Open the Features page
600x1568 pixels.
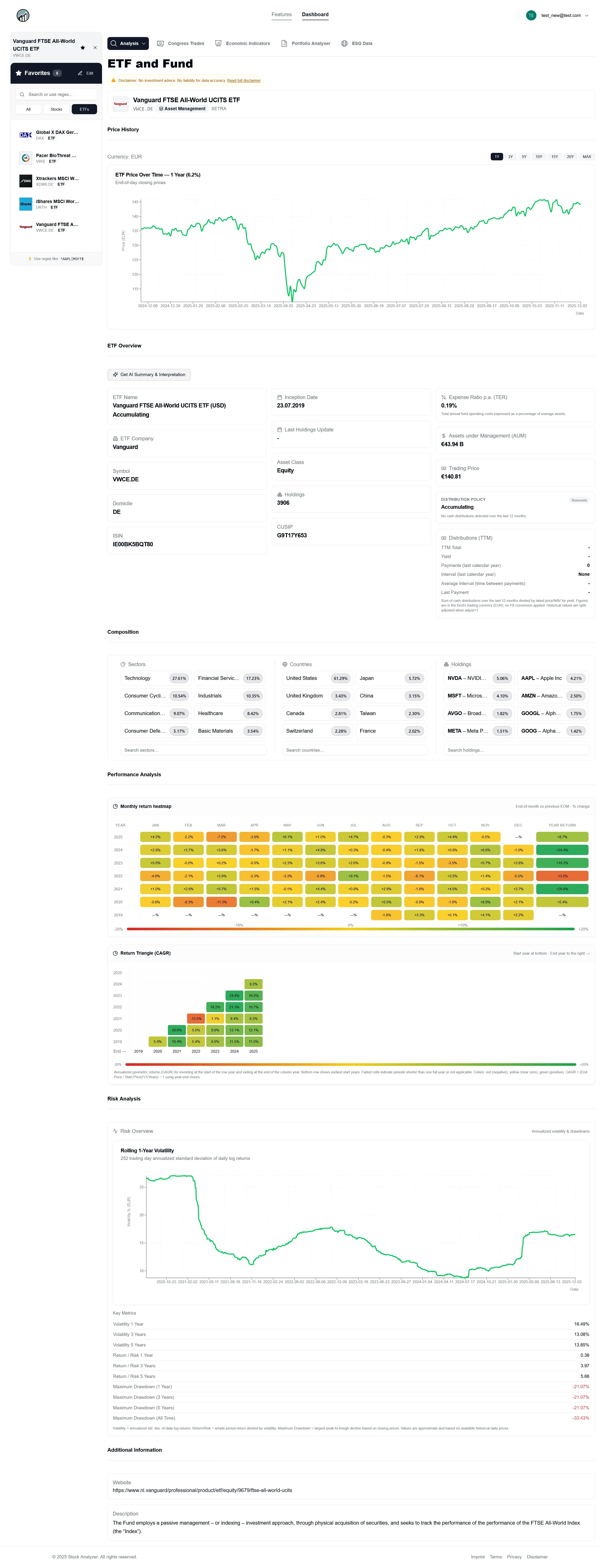tap(281, 15)
